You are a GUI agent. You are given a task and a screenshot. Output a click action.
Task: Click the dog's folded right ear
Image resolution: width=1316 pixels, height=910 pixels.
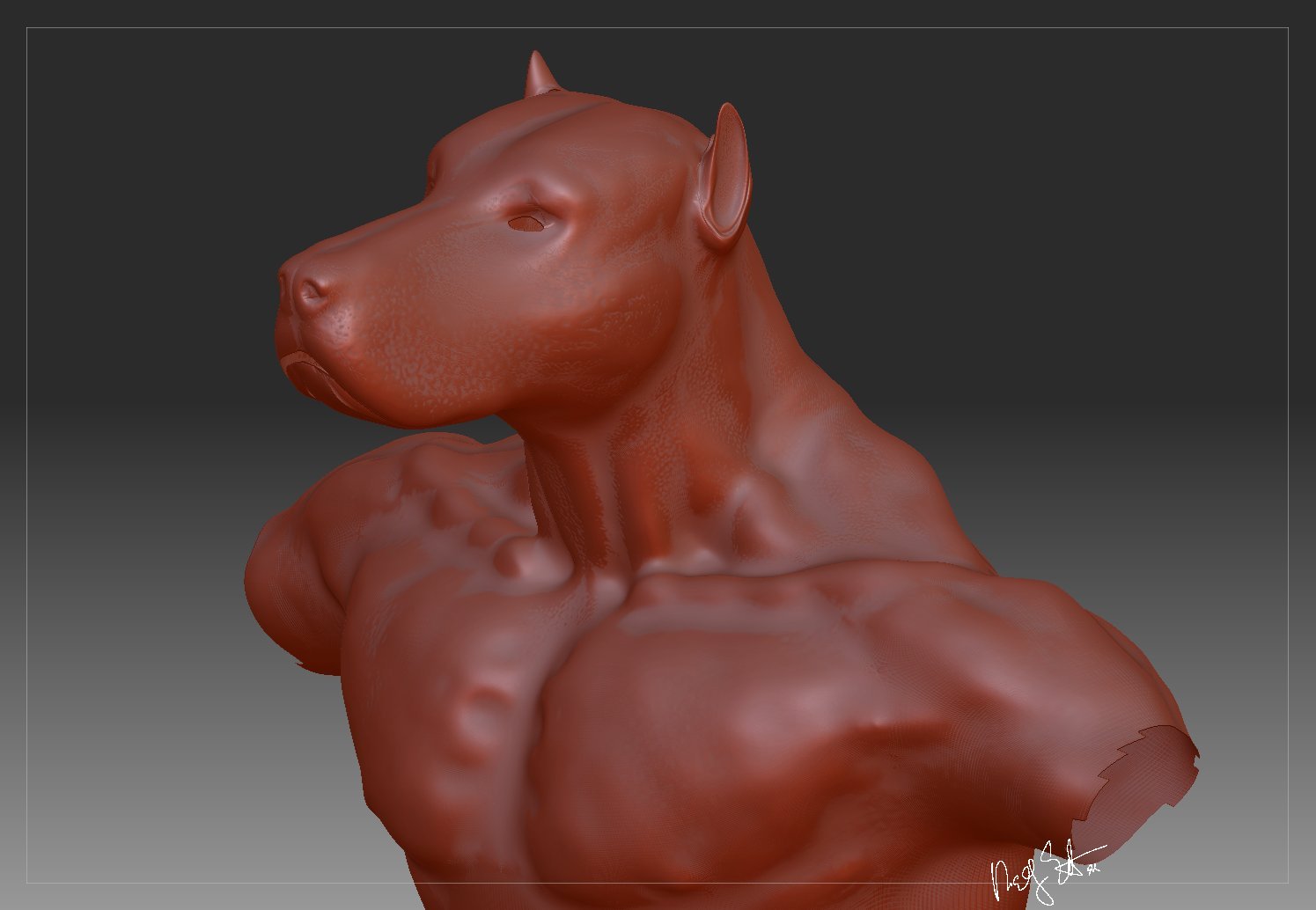pyautogui.click(x=726, y=167)
